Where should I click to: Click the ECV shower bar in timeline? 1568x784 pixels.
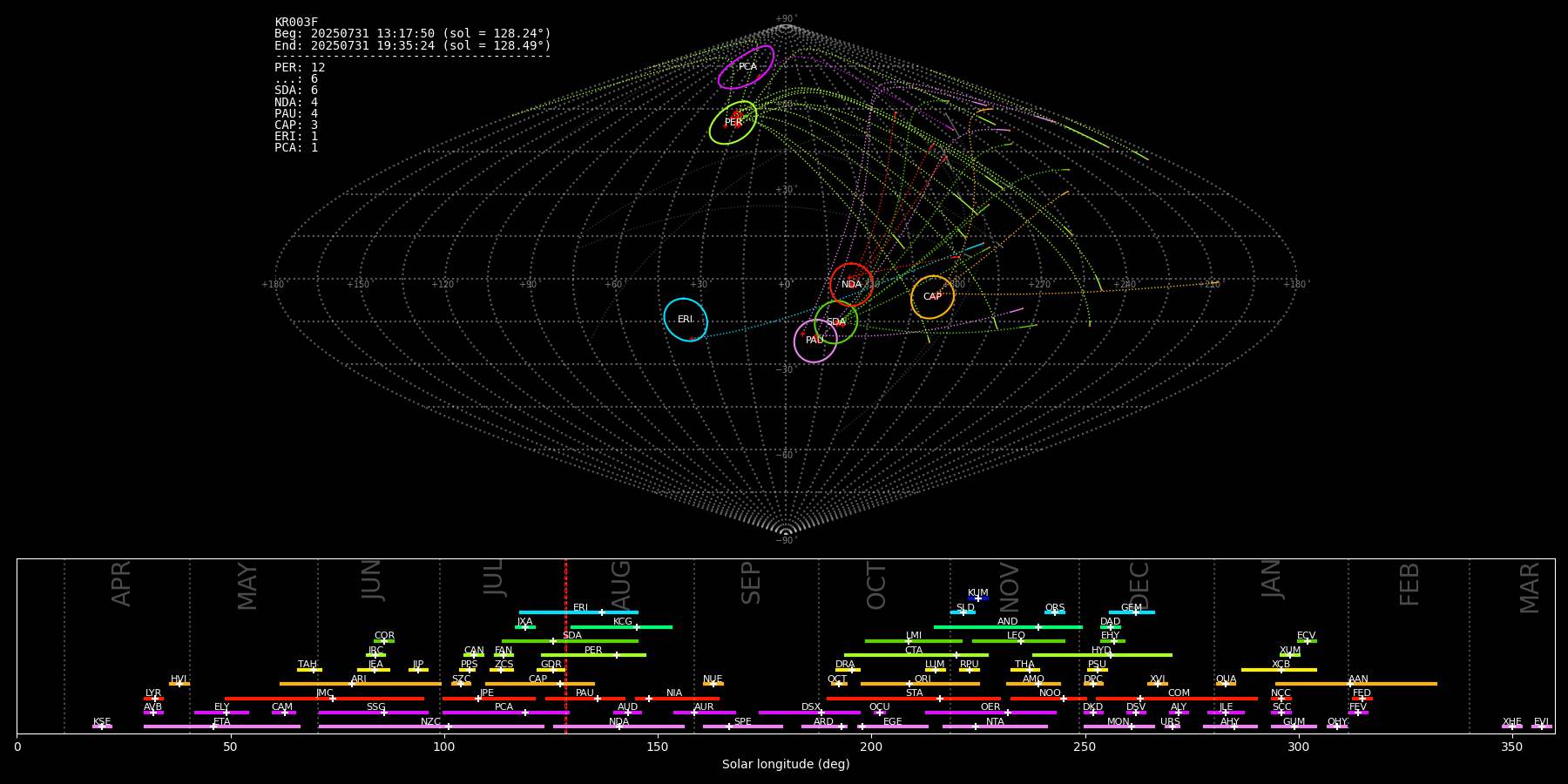1307,641
